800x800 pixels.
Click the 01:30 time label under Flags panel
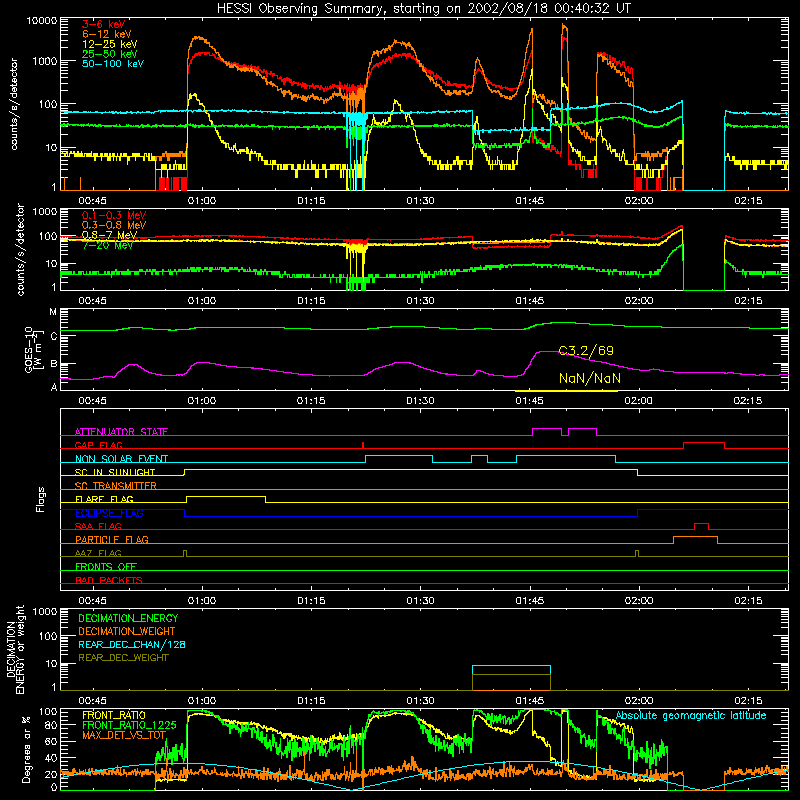[420, 601]
